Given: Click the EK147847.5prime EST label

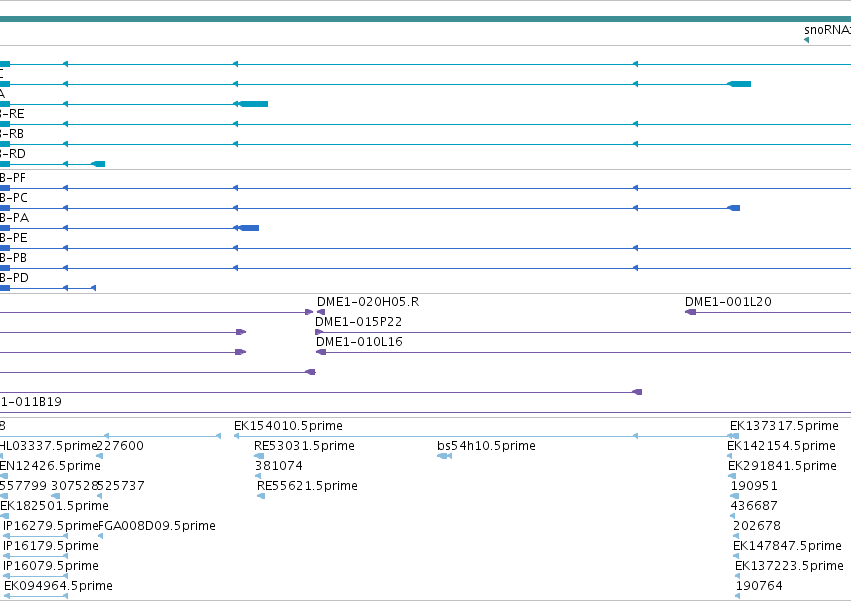Looking at the screenshot, I should [787, 546].
